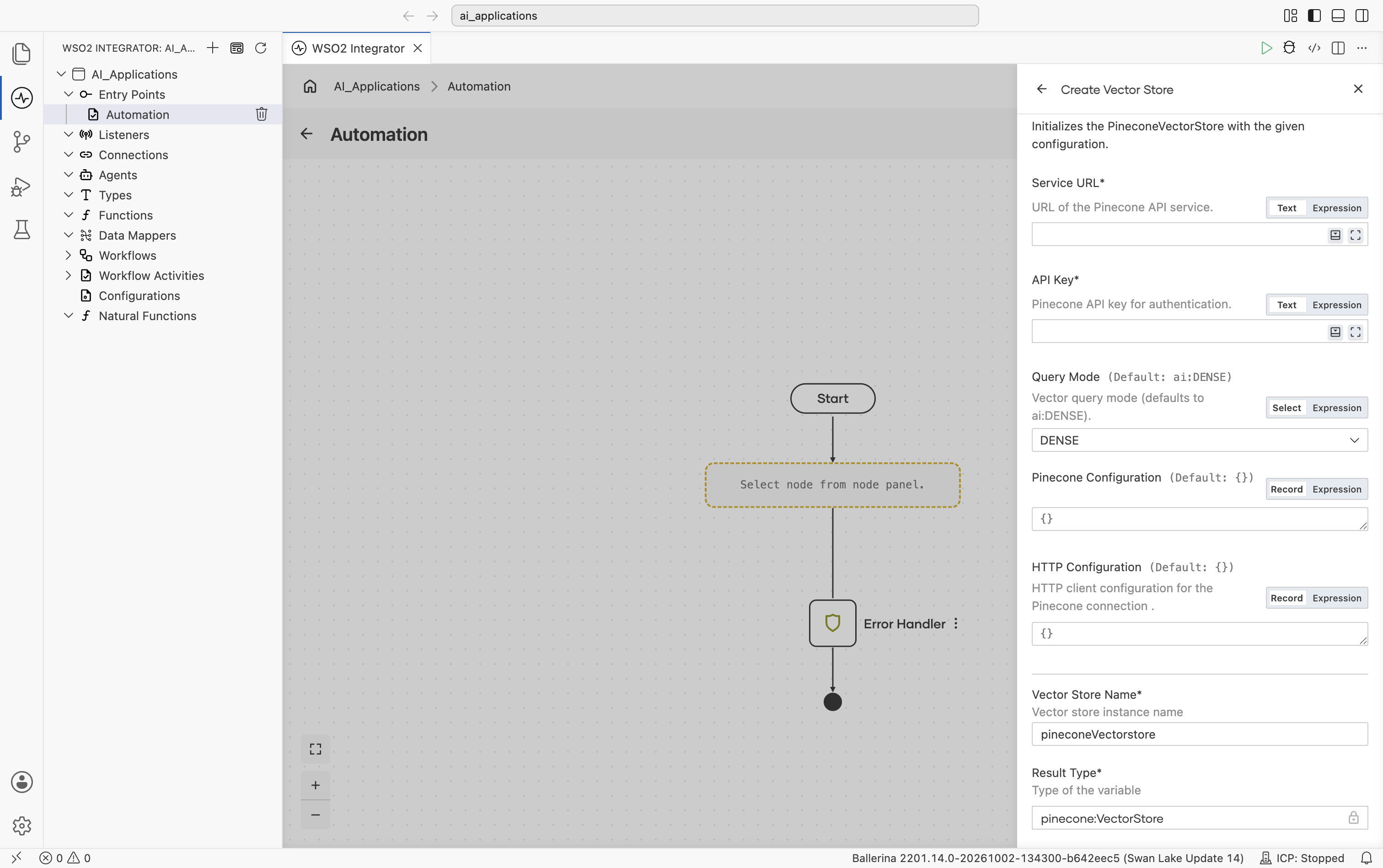1383x868 pixels.
Task: Open the Query Mode DENSE dropdown
Action: pyautogui.click(x=1199, y=440)
